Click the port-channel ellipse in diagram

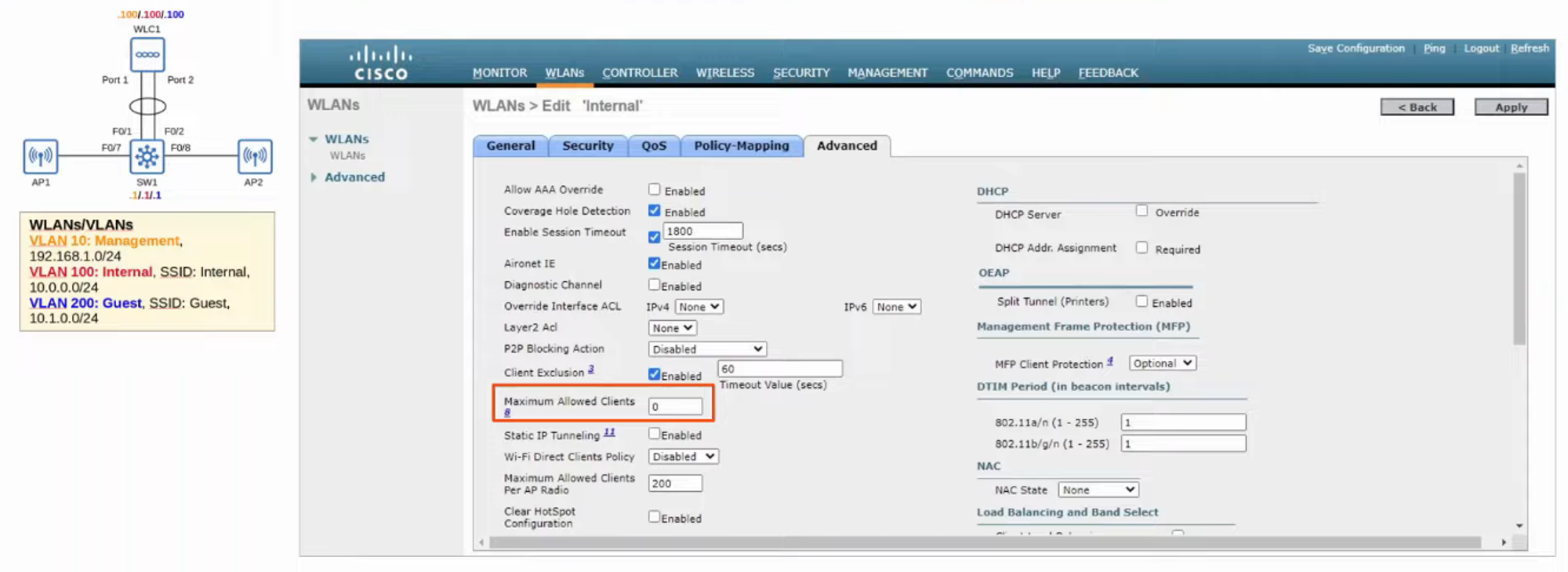coord(147,106)
